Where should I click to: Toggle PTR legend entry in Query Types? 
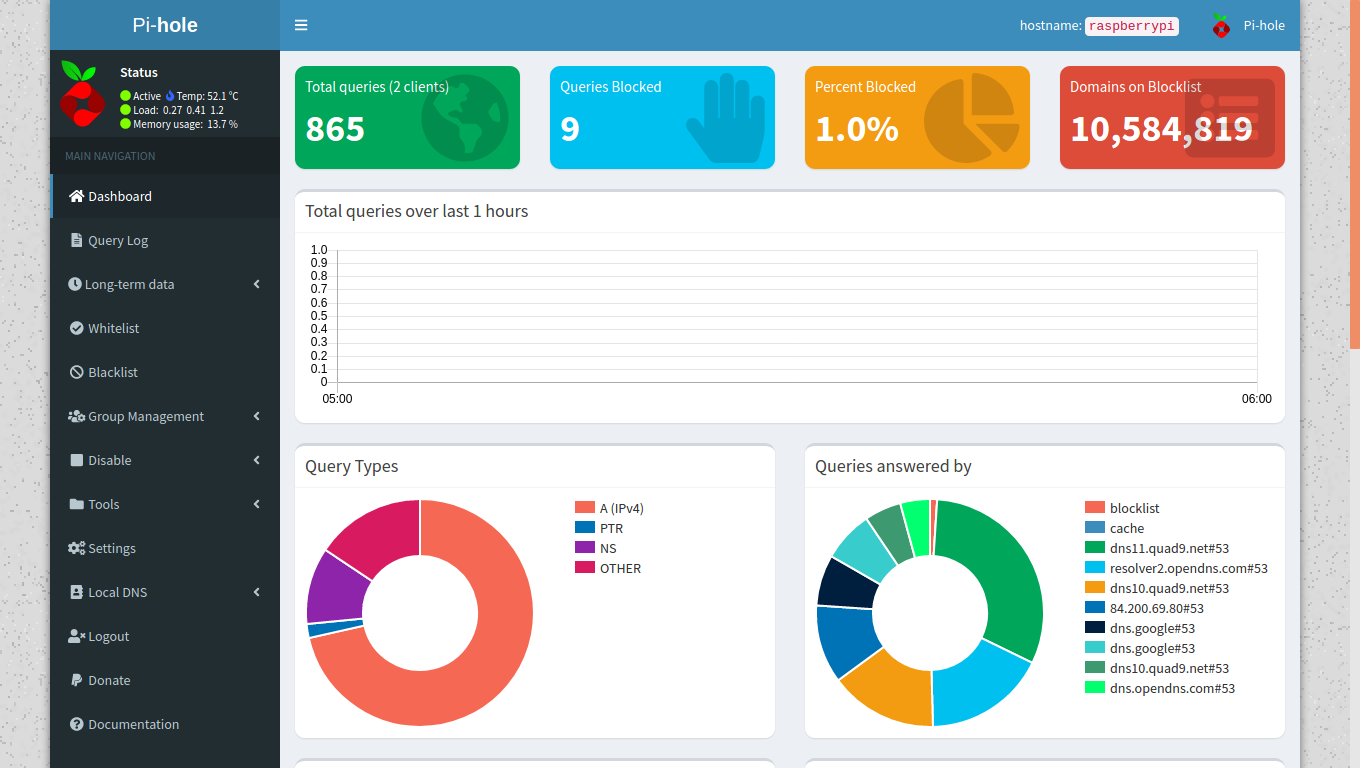pos(599,528)
